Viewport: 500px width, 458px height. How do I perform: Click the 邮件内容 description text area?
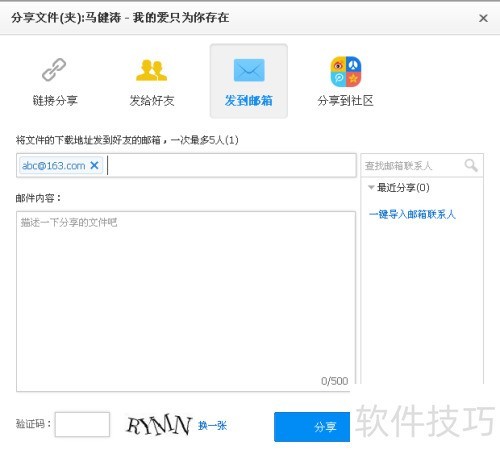coord(186,301)
